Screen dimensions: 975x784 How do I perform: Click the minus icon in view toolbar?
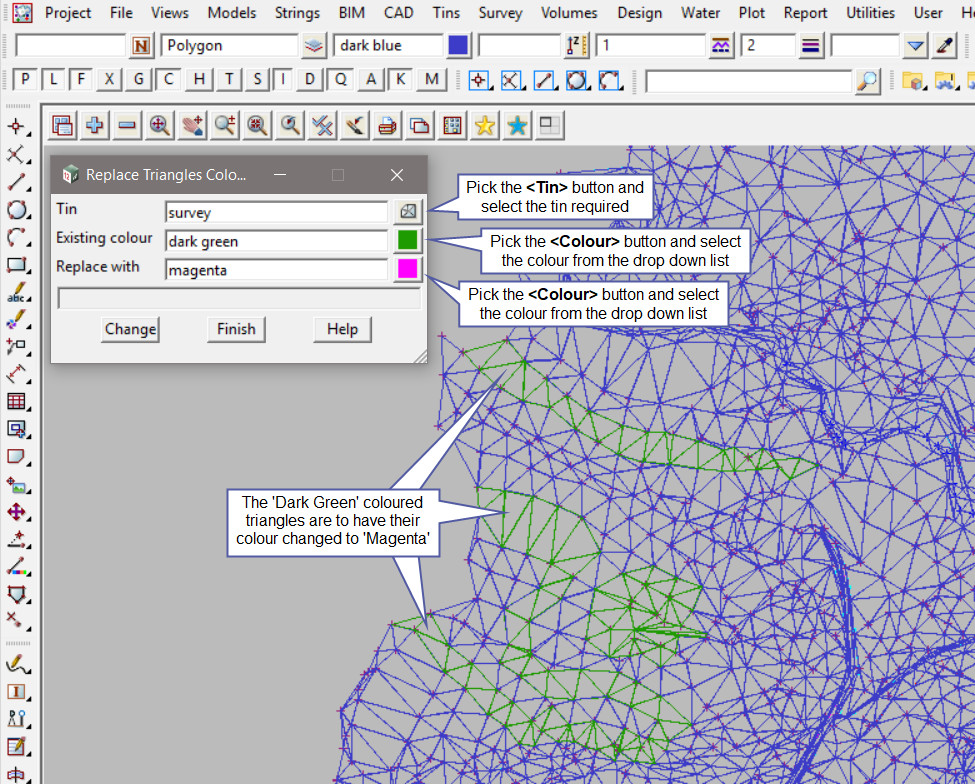[127, 125]
